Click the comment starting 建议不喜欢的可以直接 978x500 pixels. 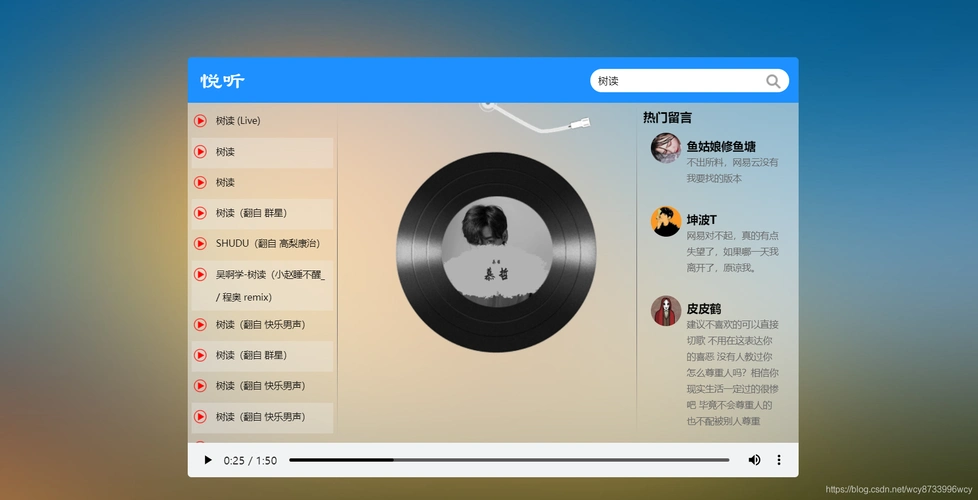(732, 373)
